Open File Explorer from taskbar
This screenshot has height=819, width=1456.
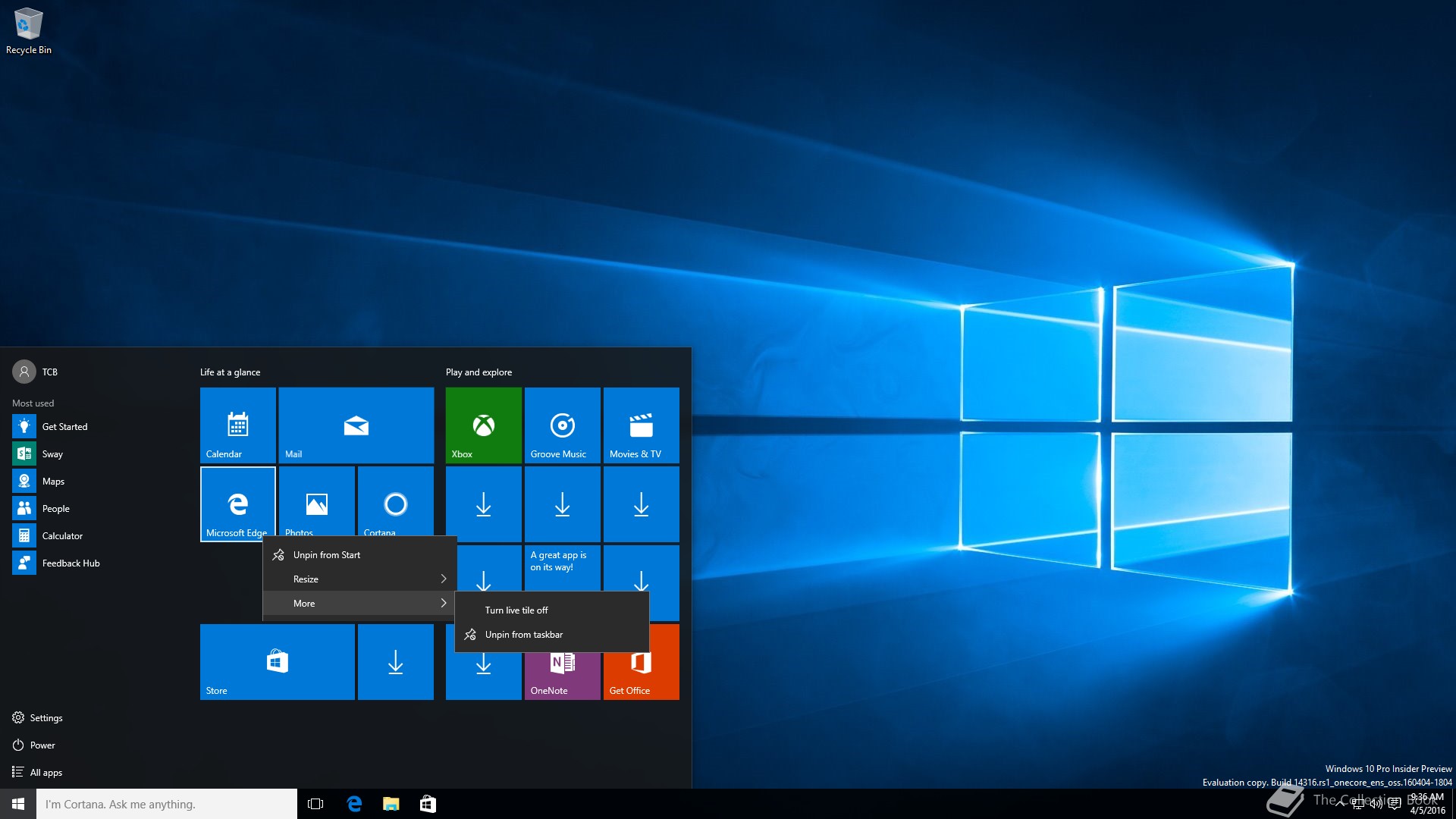tap(391, 804)
